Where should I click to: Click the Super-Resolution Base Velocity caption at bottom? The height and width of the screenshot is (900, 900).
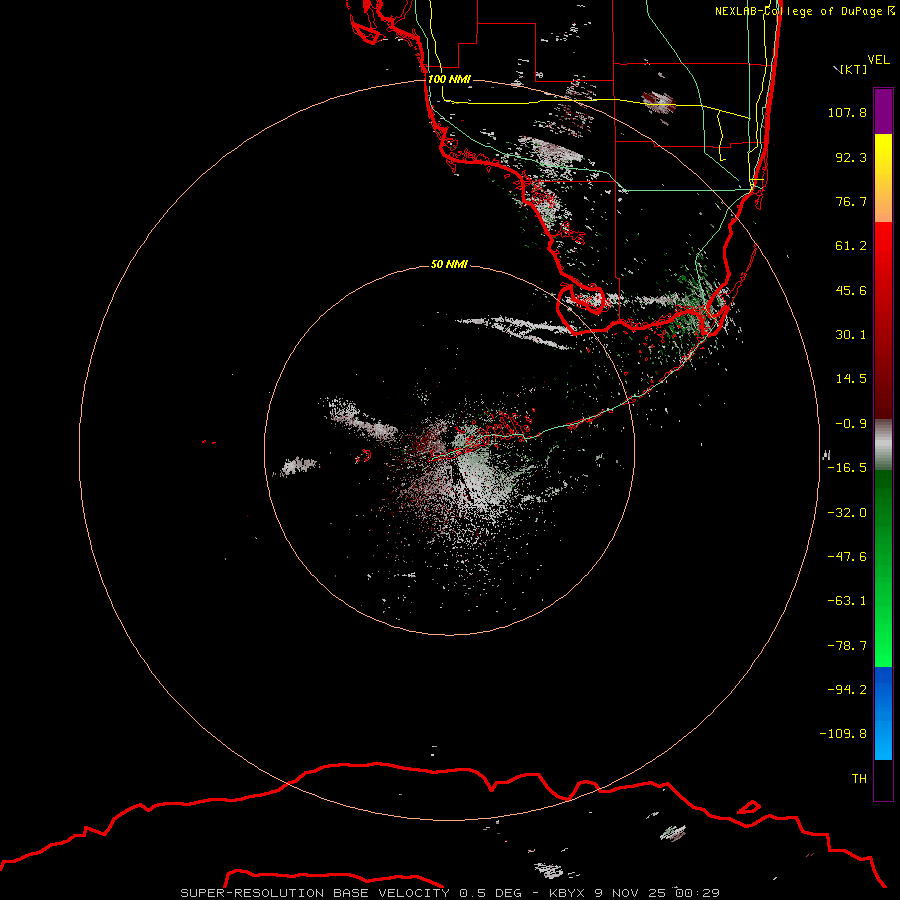coord(450,893)
